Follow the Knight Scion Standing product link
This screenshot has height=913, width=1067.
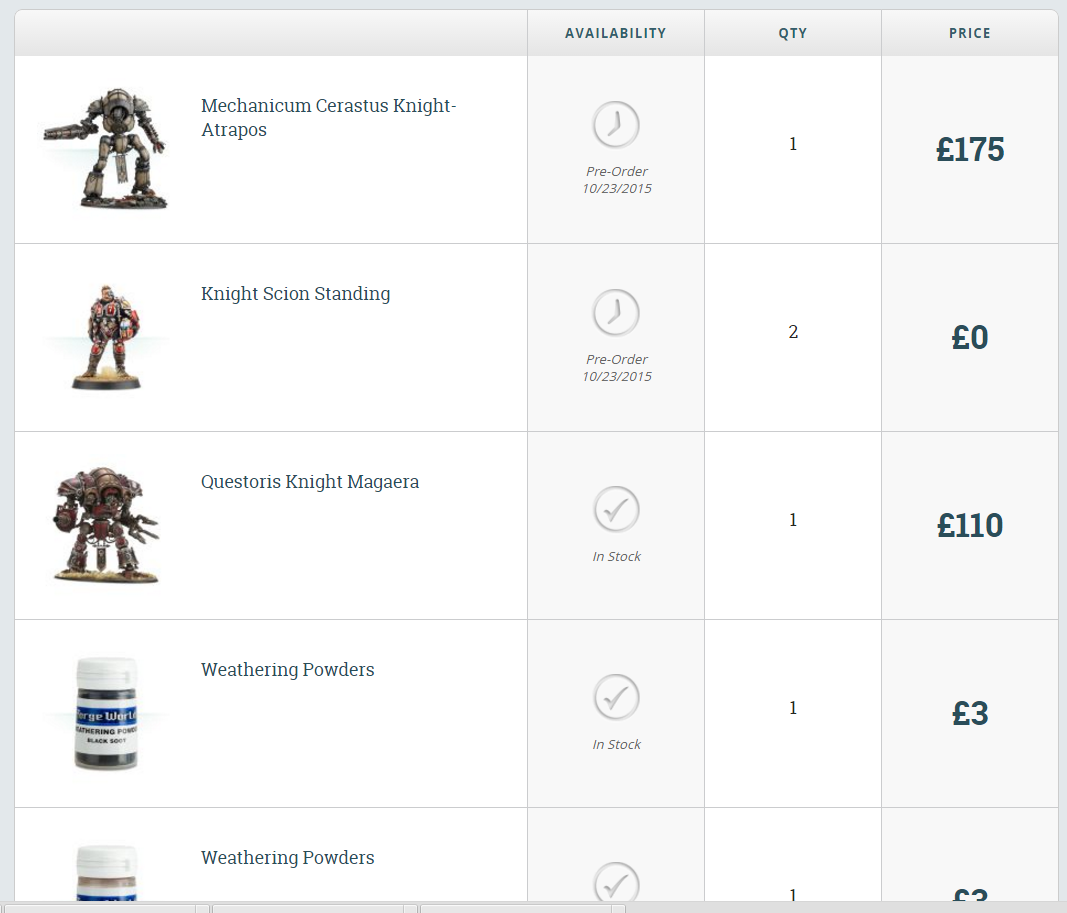(x=295, y=294)
